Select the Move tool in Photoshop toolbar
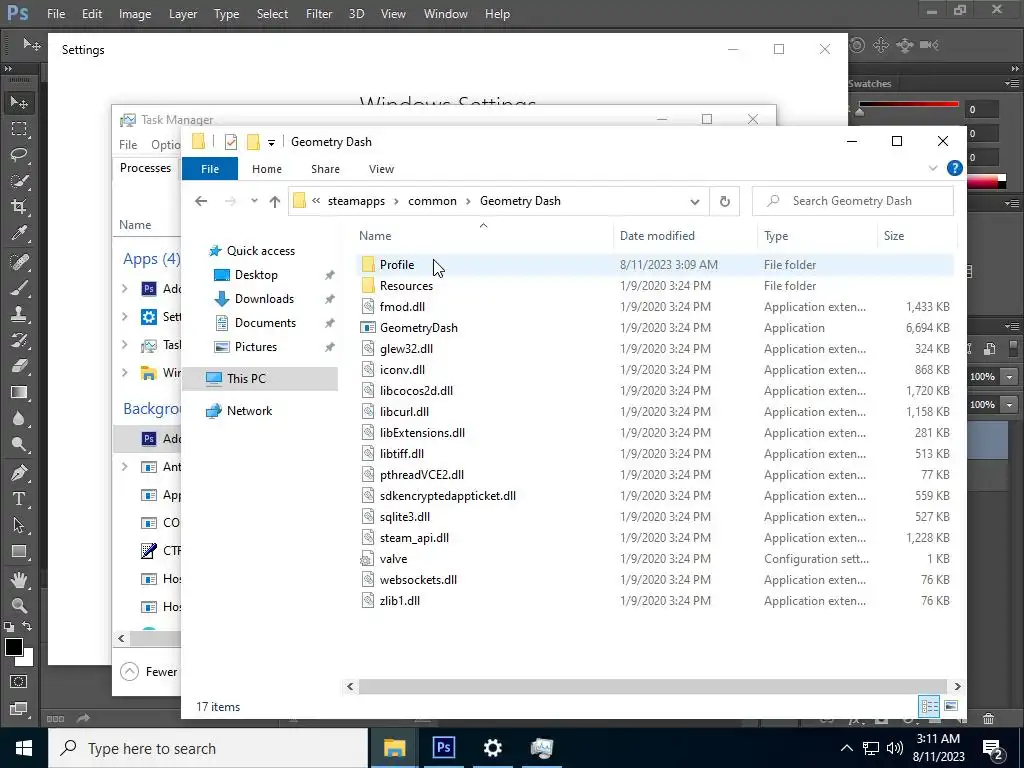This screenshot has width=1024, height=768. [x=19, y=103]
